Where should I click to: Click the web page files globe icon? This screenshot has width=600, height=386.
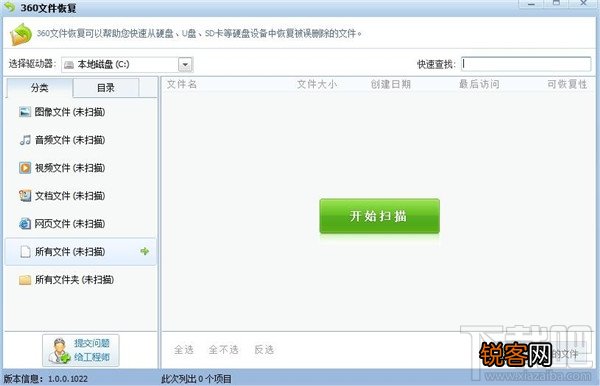coord(25,223)
